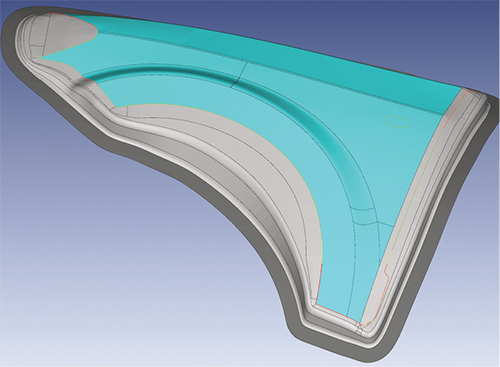
Task: Select the small oval slot outline on cyan surface
Action: 397,121
